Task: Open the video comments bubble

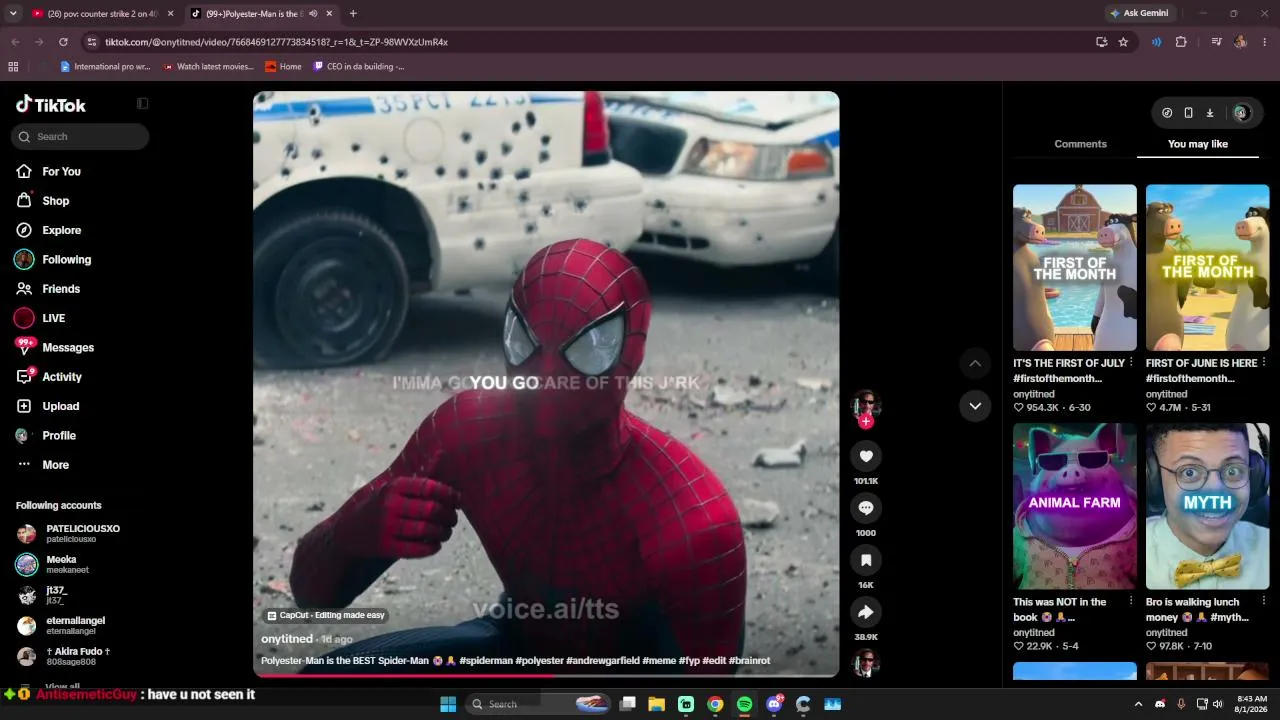Action: tap(866, 508)
